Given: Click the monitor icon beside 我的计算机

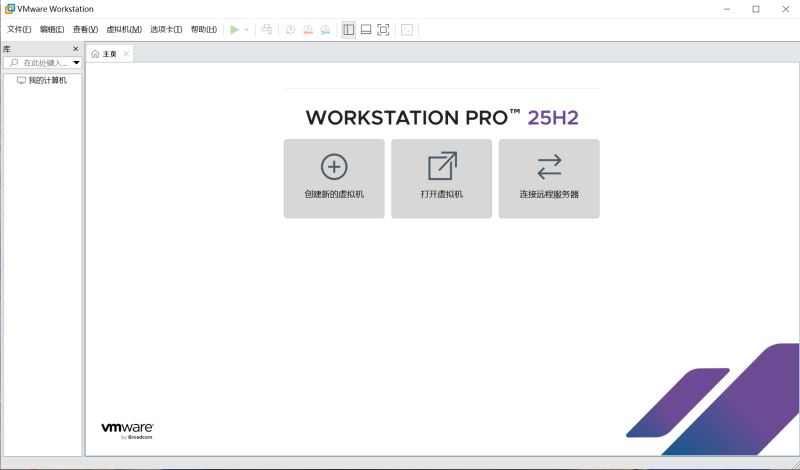Looking at the screenshot, I should 21,81.
